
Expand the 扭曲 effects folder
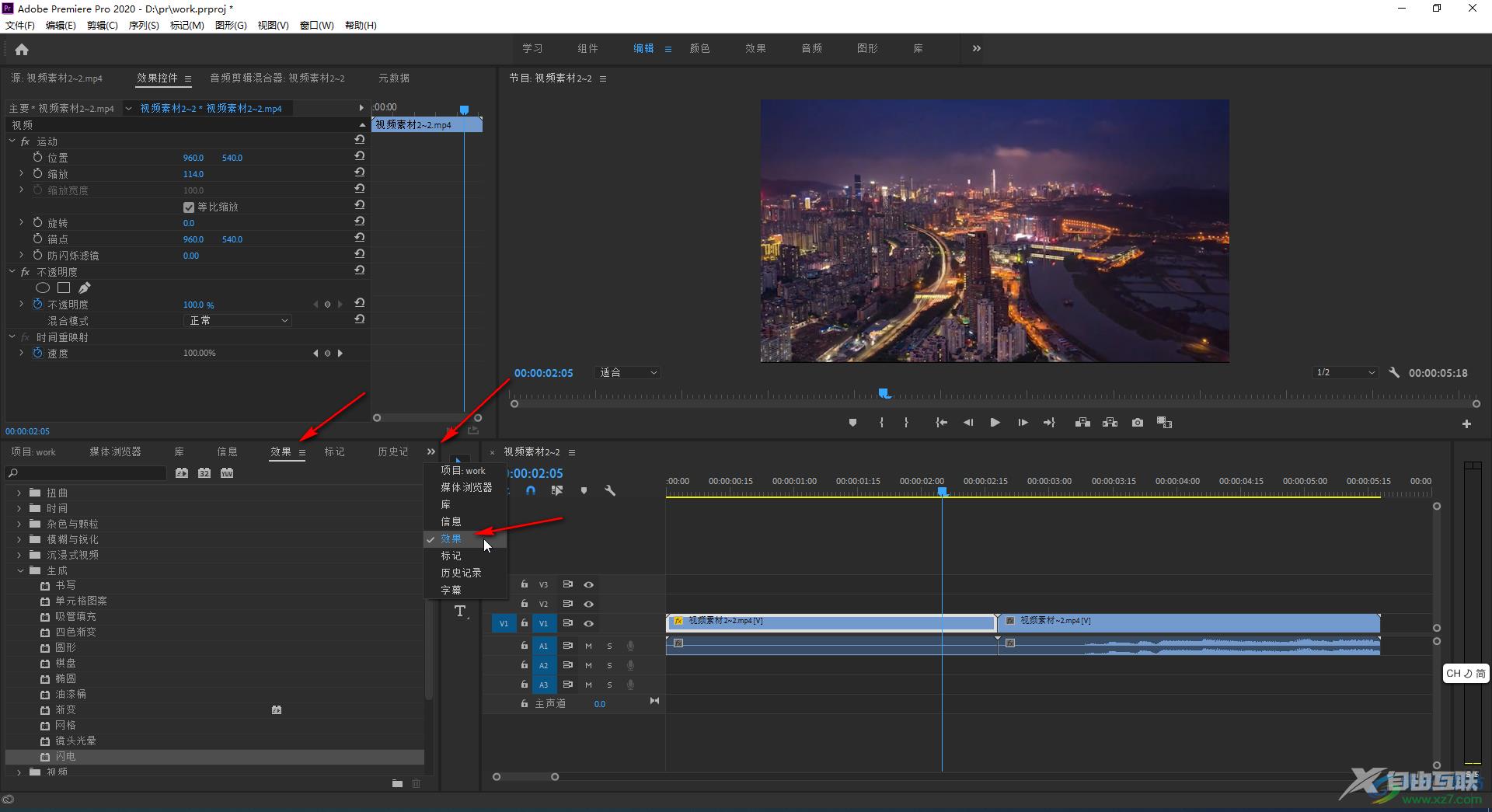[x=19, y=493]
